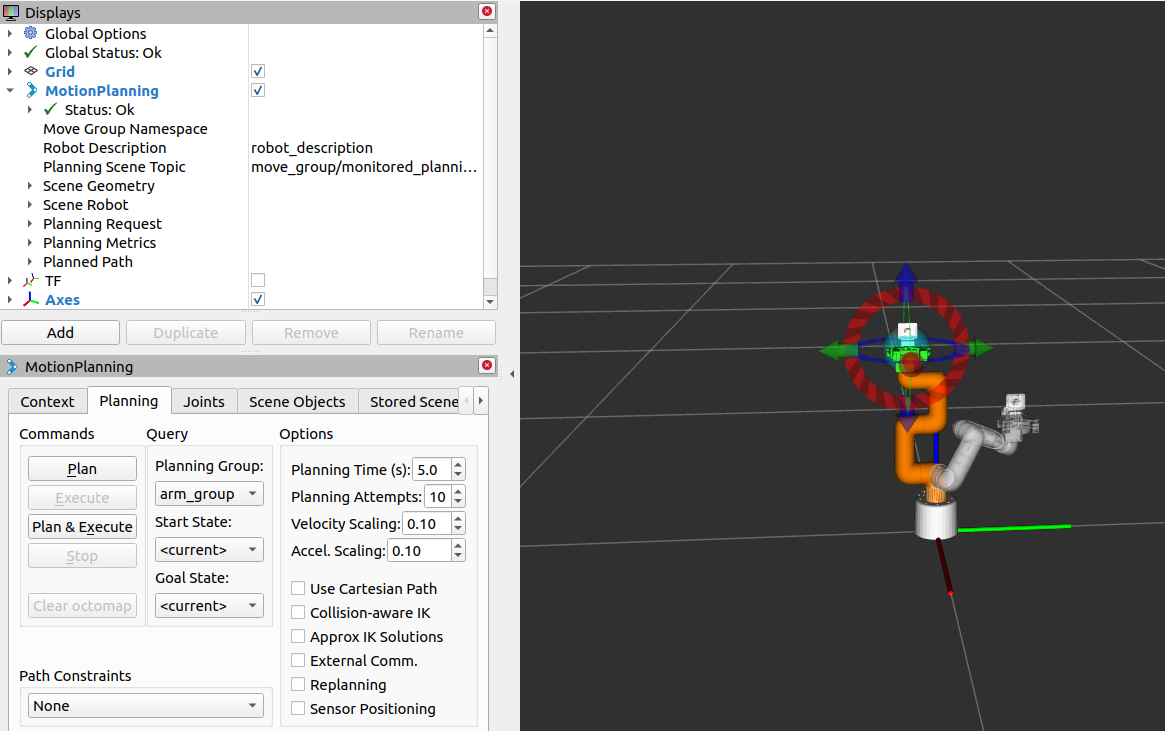
Task: Click the Planning Time value field
Action: (432, 470)
